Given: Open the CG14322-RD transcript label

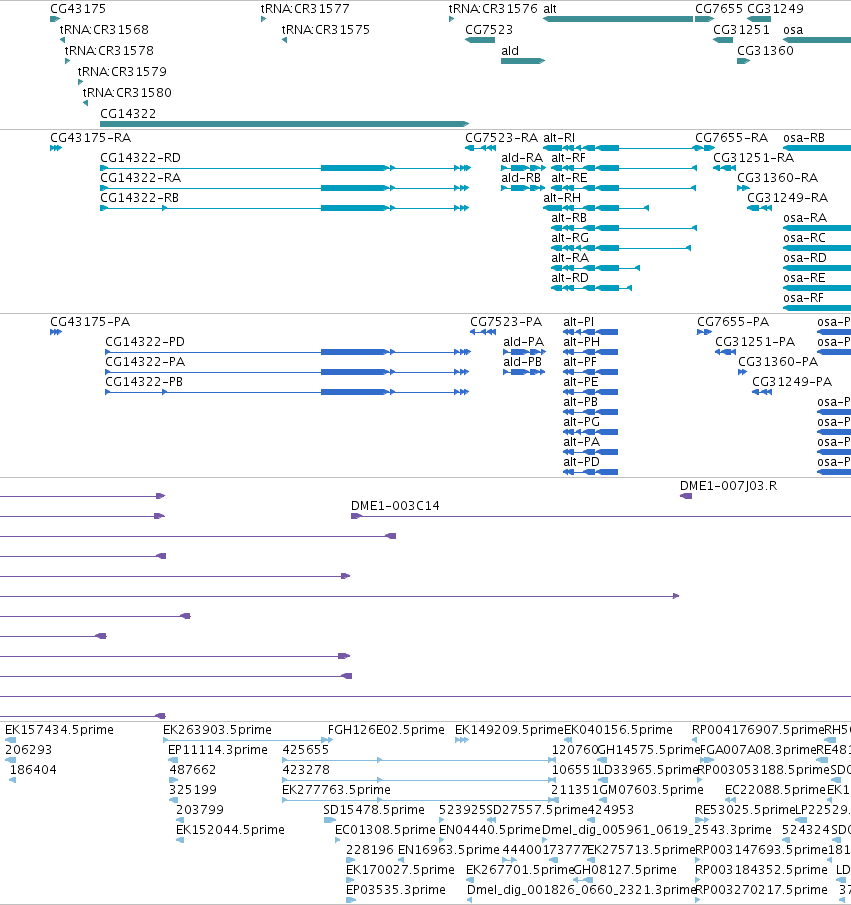Looking at the screenshot, I should point(140,158).
